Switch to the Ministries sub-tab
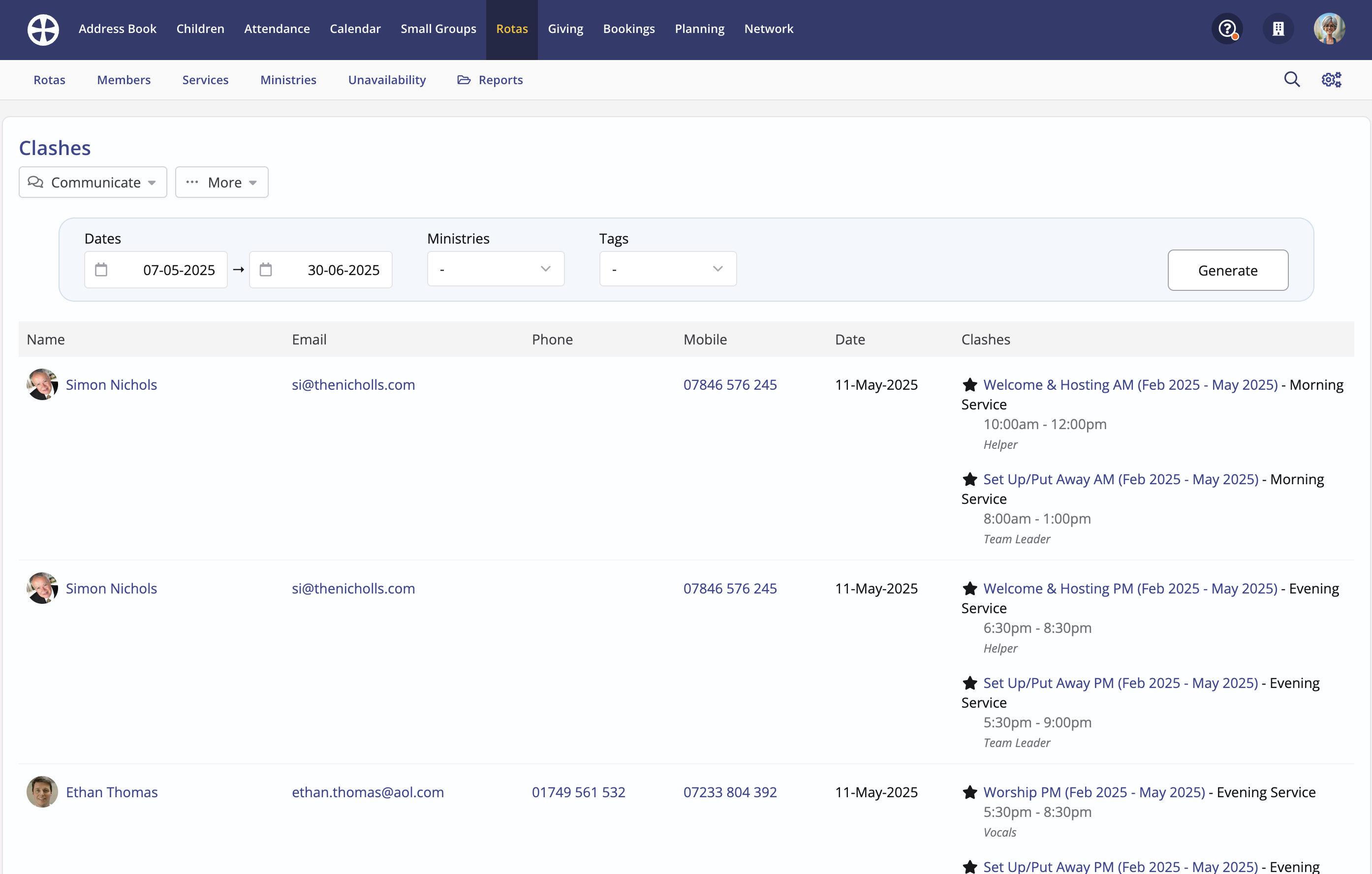The image size is (1372, 874). 288,80
